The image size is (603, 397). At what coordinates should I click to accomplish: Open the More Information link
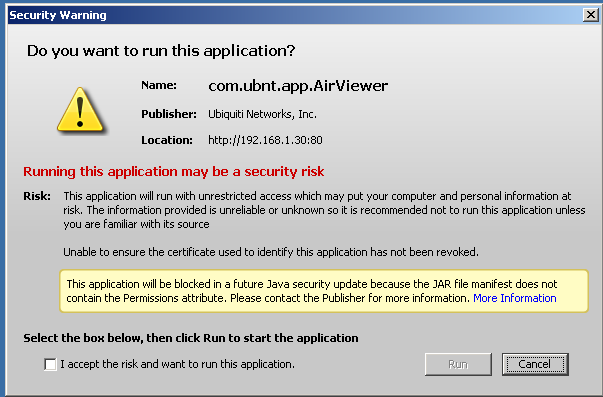515,298
